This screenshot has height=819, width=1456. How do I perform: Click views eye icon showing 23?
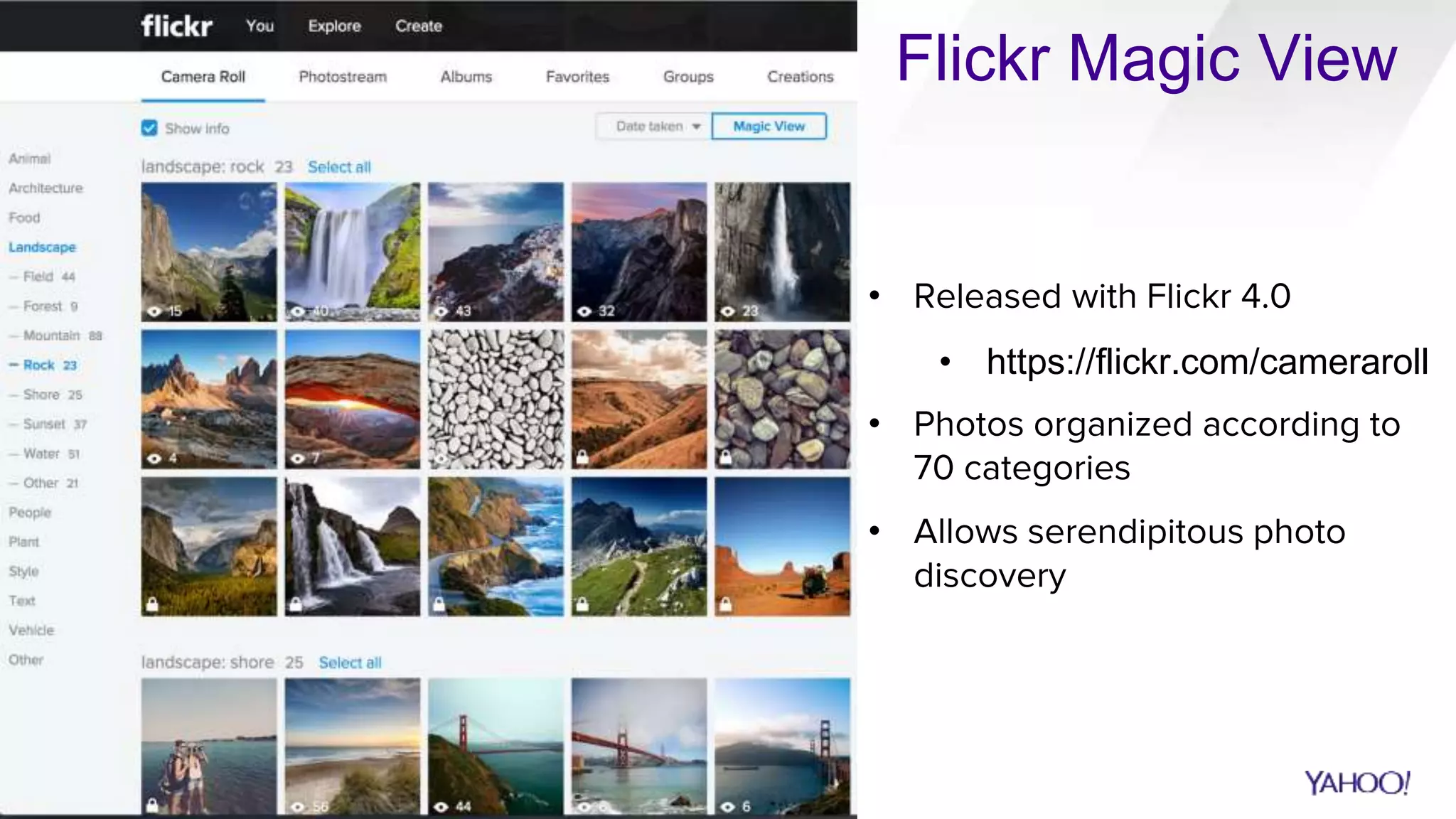727,311
